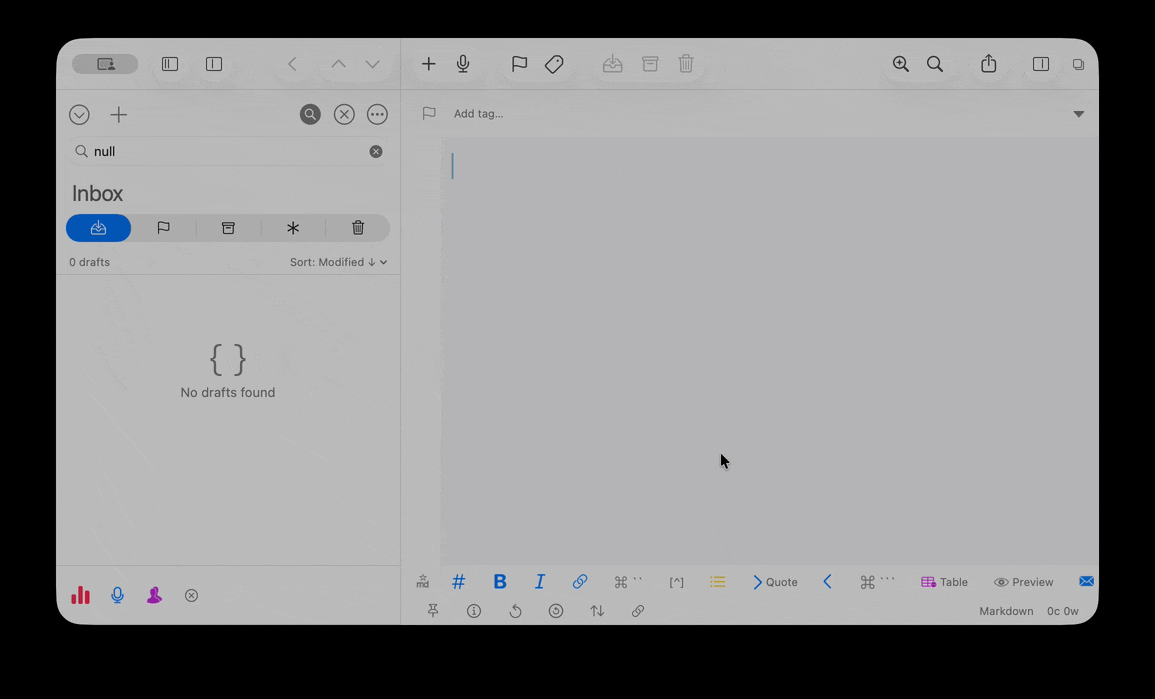Screen dimensions: 1155x699
Task: Open the tag icon in the top toolbar
Action: click(x=554, y=64)
